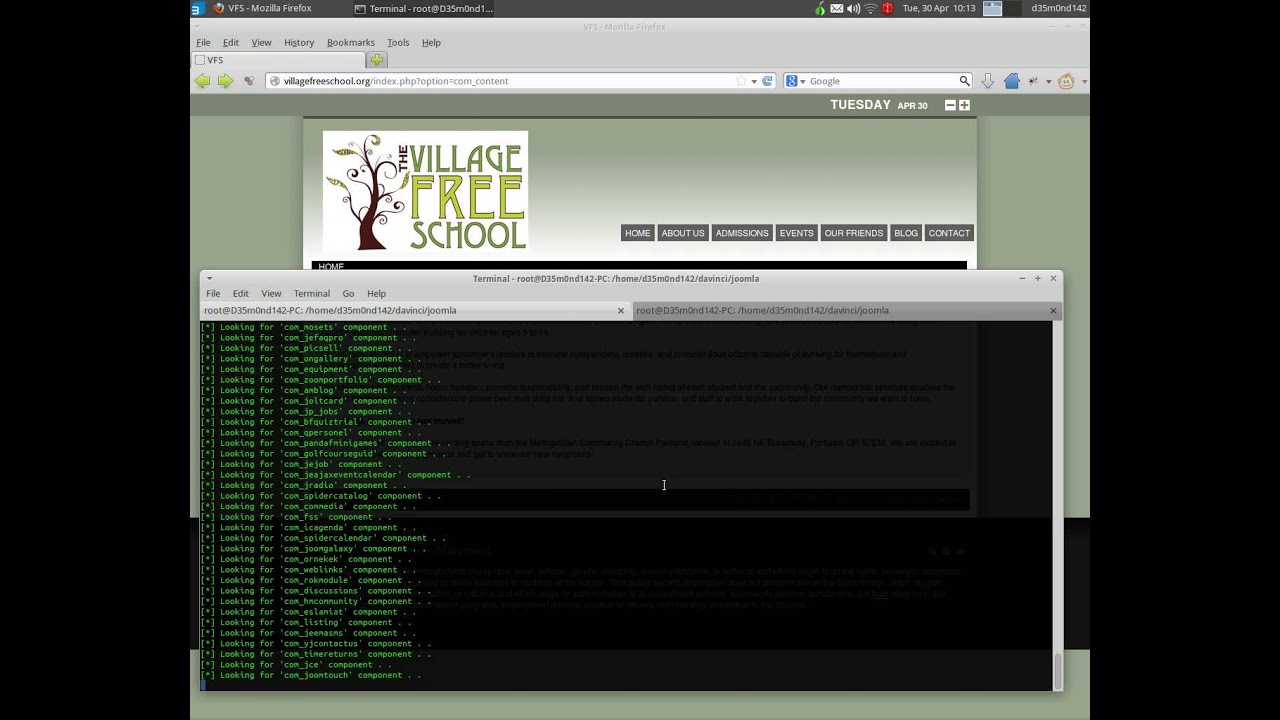Open the Firefox downloads arrow icon
This screenshot has width=1280, height=720.
pyautogui.click(x=988, y=81)
